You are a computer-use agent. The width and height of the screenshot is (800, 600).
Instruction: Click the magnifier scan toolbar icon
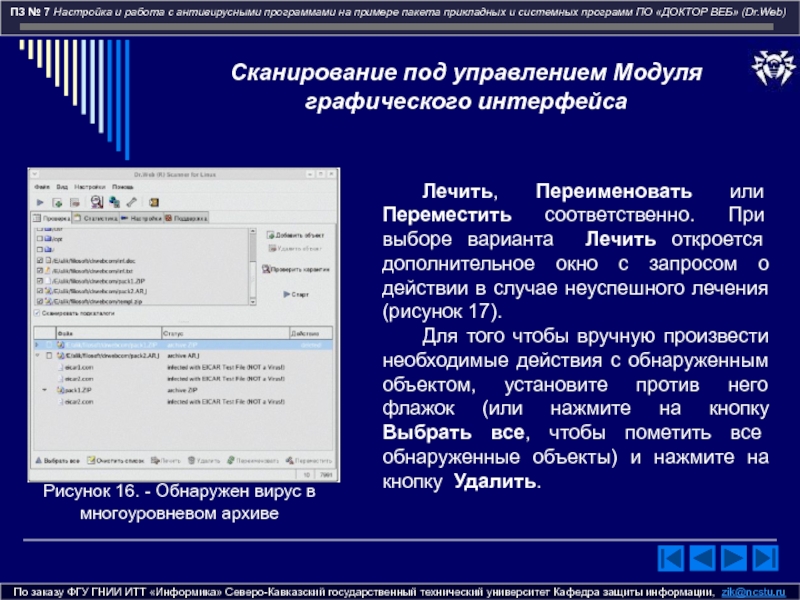pos(96,202)
